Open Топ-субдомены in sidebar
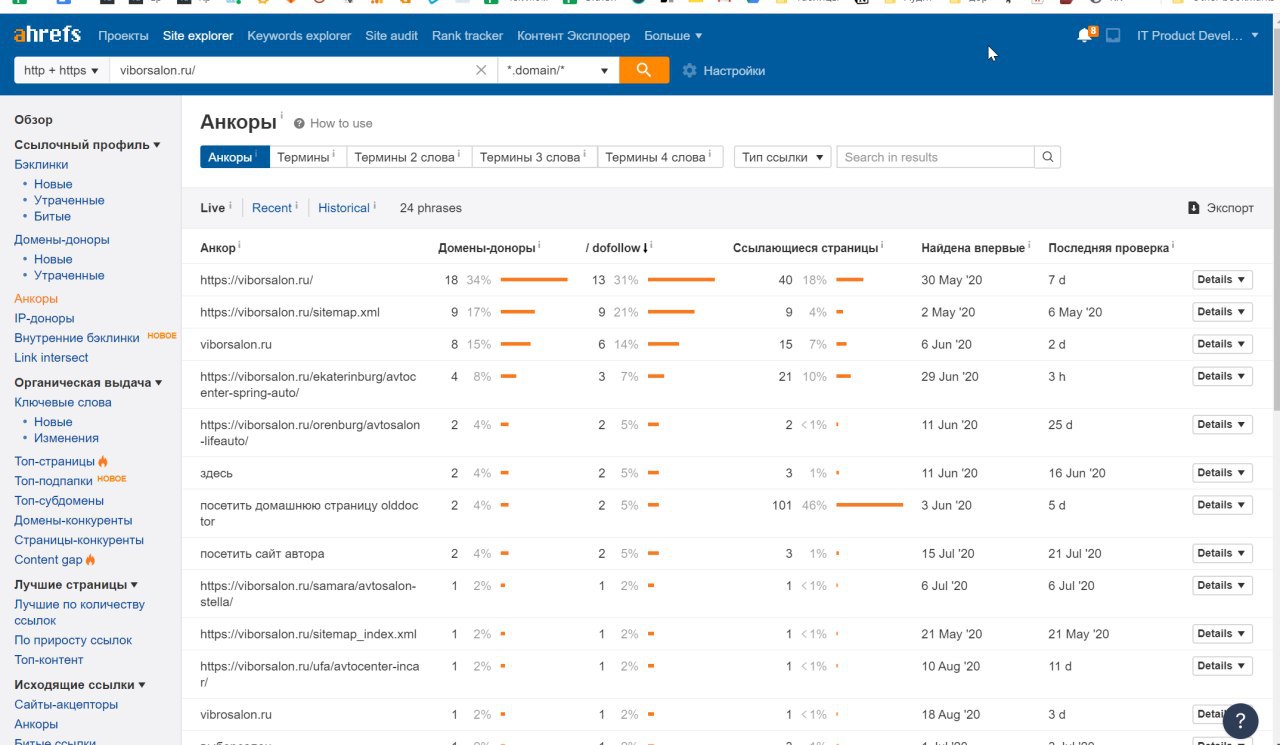Viewport: 1280px width, 745px height. pos(59,501)
